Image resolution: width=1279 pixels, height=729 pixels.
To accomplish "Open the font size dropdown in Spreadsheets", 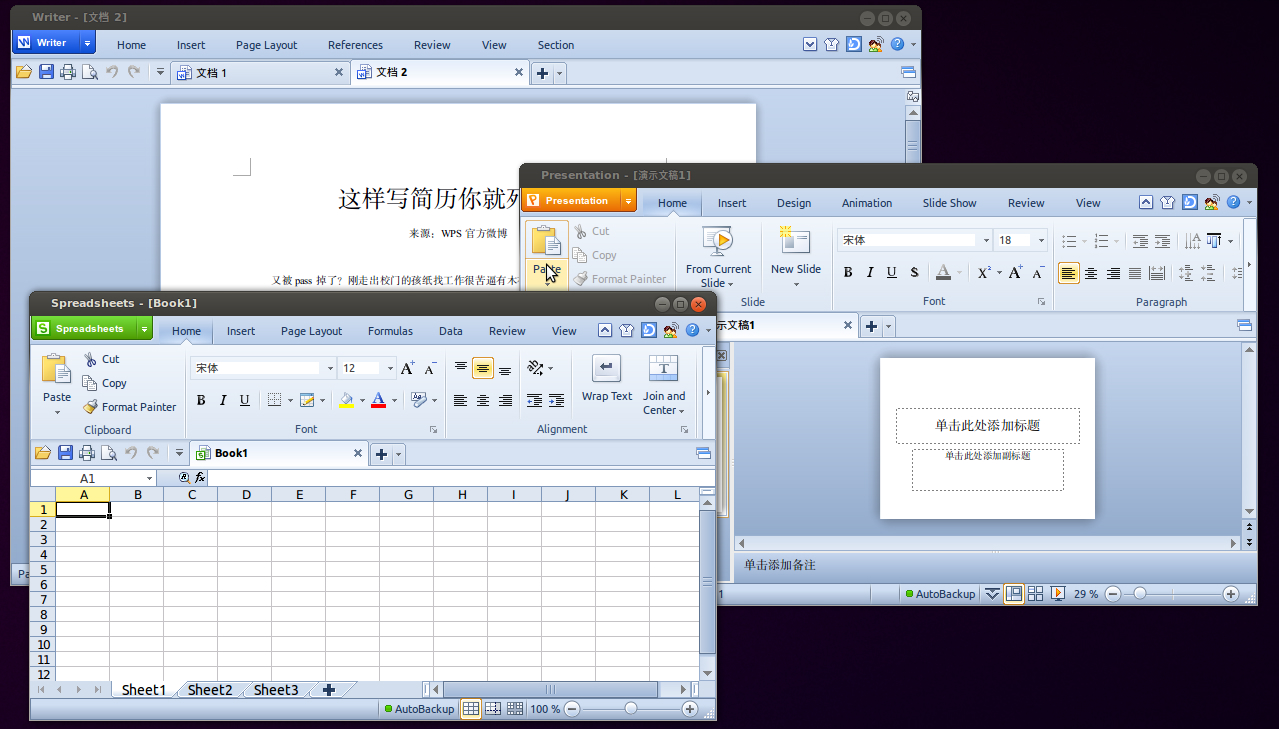I will pyautogui.click(x=390, y=368).
